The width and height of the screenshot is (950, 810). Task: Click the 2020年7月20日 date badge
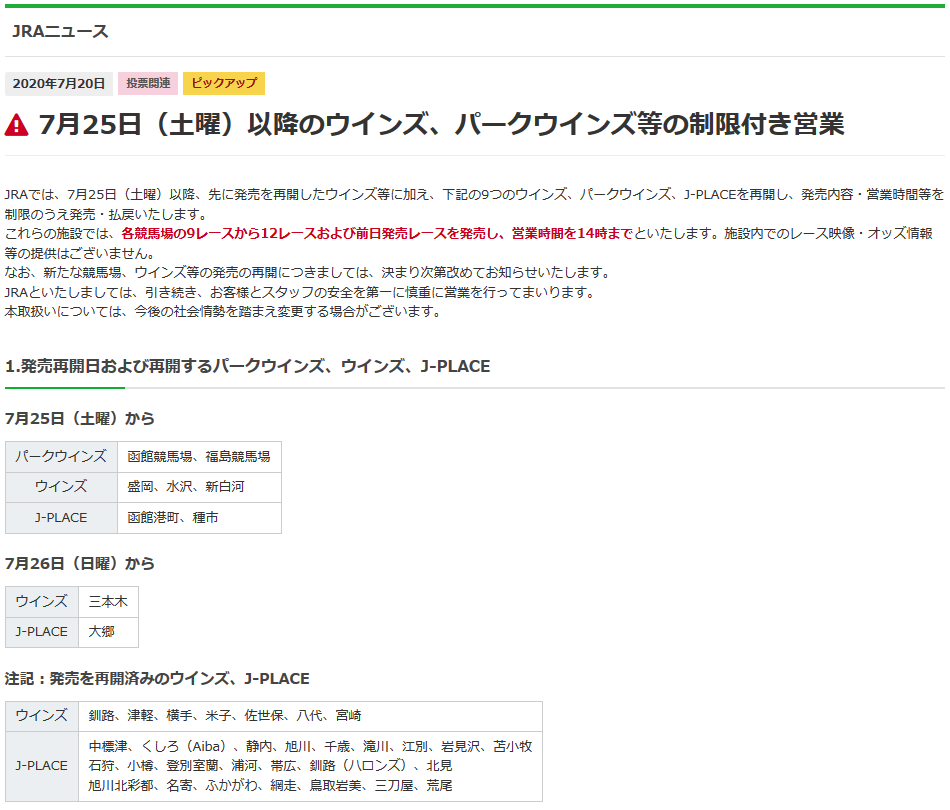(60, 84)
